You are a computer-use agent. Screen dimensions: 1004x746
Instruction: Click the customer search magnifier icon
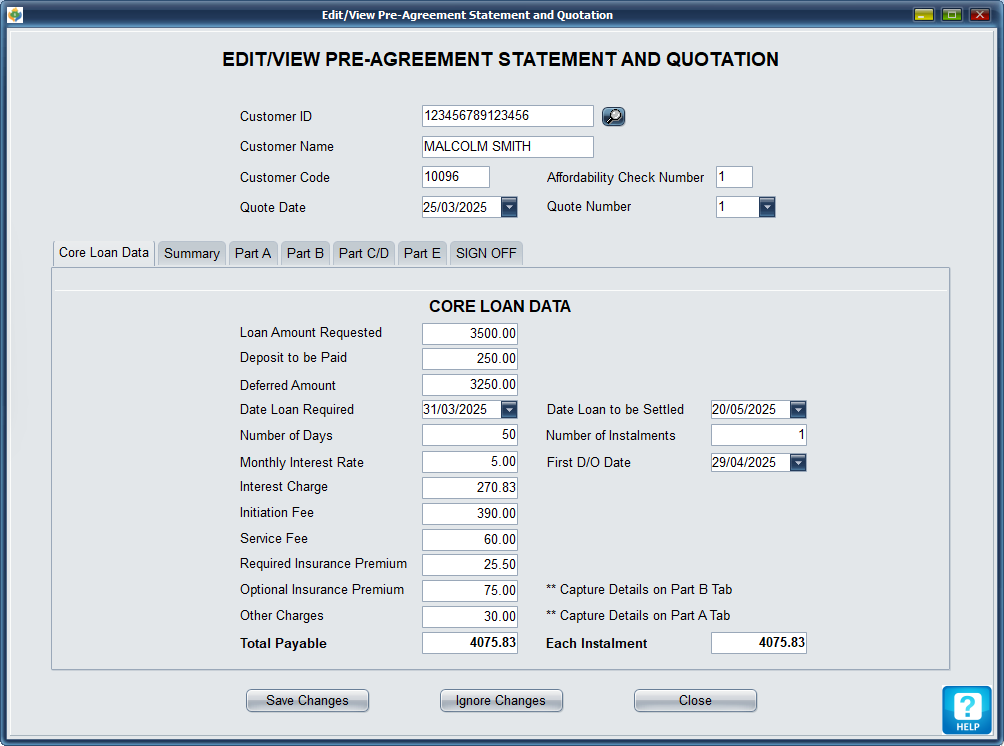tap(613, 117)
